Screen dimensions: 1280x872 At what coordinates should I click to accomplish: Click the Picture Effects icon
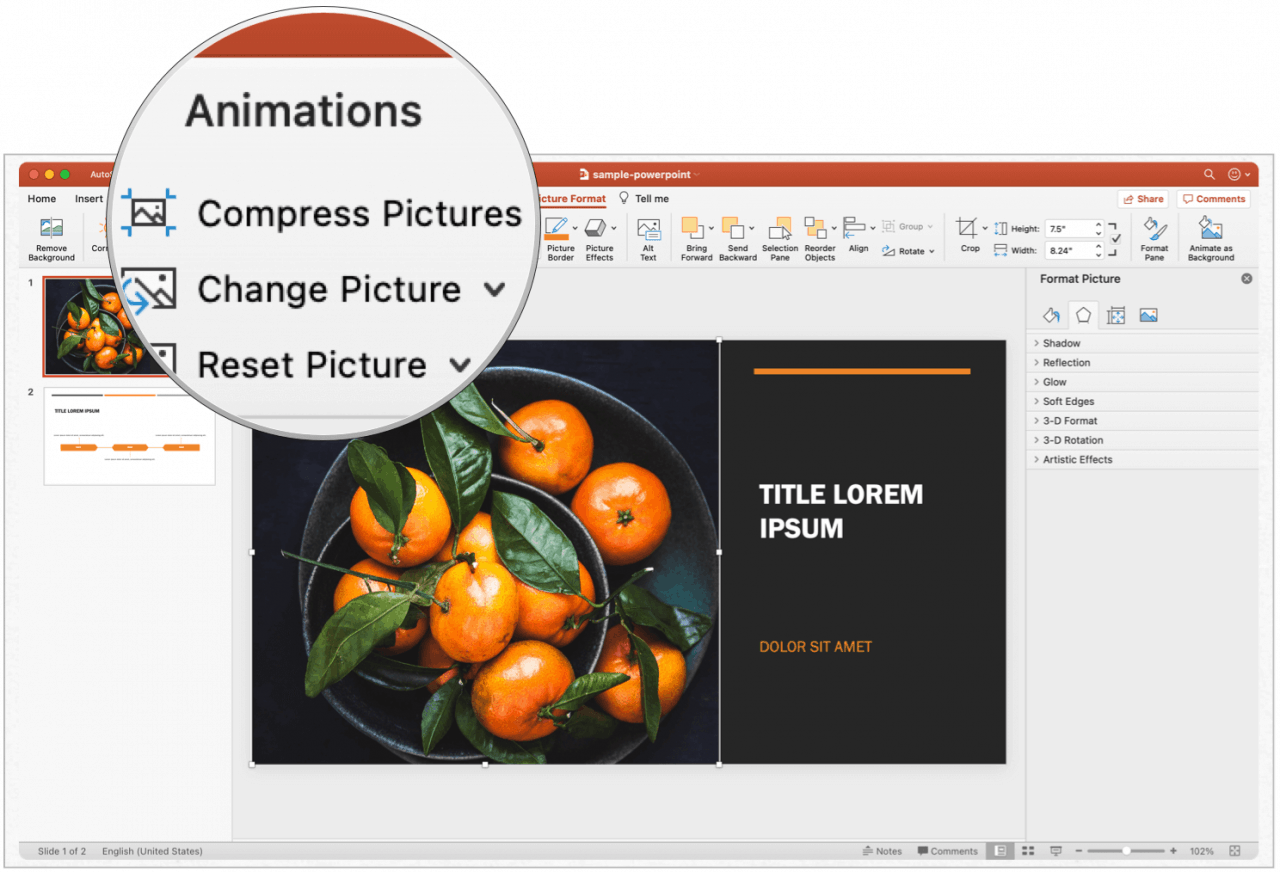tap(596, 229)
